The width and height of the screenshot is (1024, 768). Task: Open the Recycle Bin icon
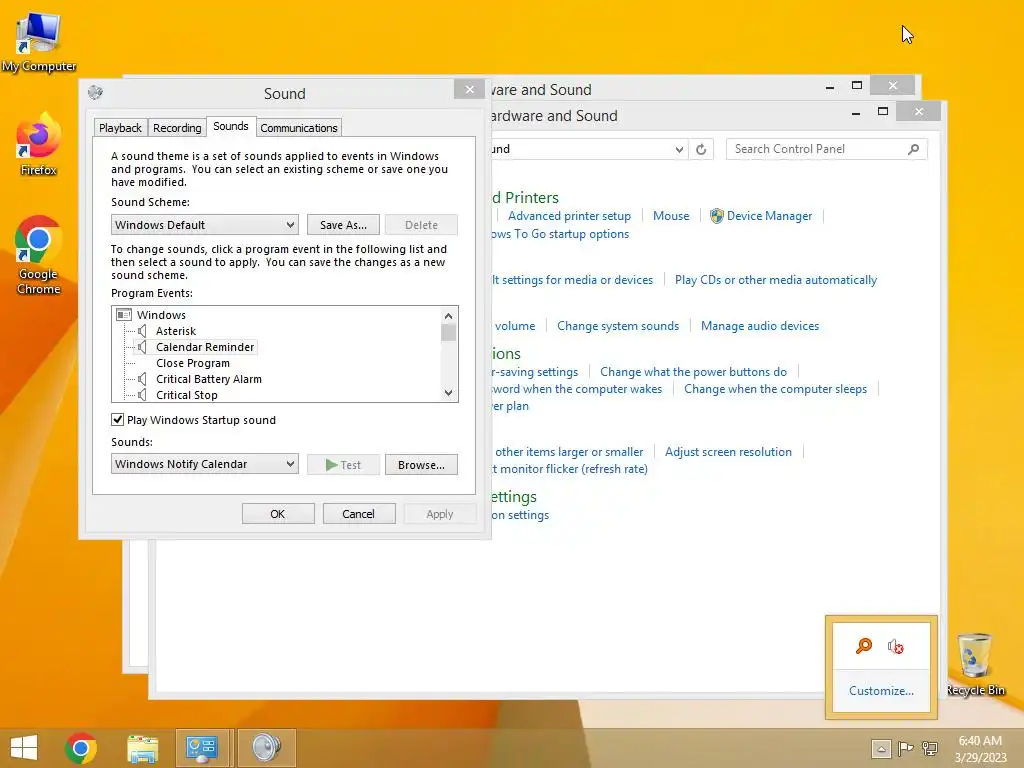tap(975, 664)
